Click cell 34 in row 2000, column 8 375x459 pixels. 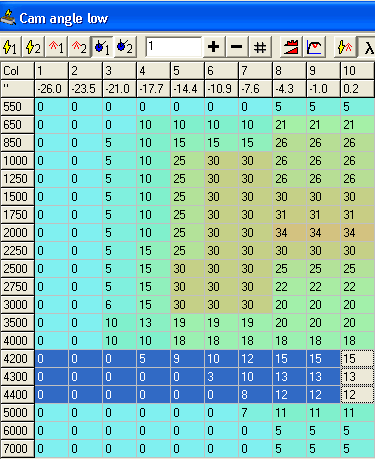(290, 233)
